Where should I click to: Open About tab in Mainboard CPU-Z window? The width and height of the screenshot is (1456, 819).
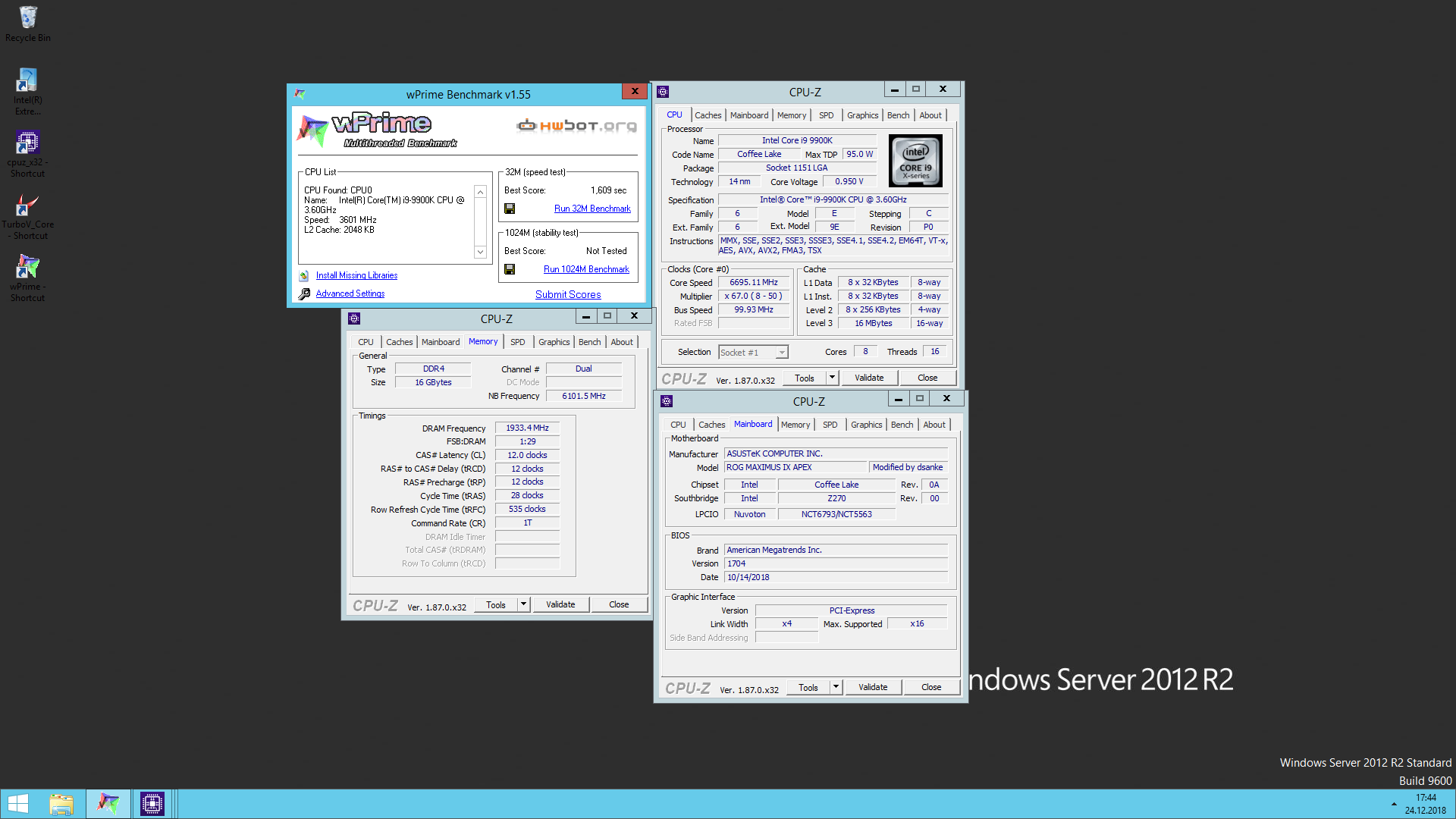tap(934, 425)
